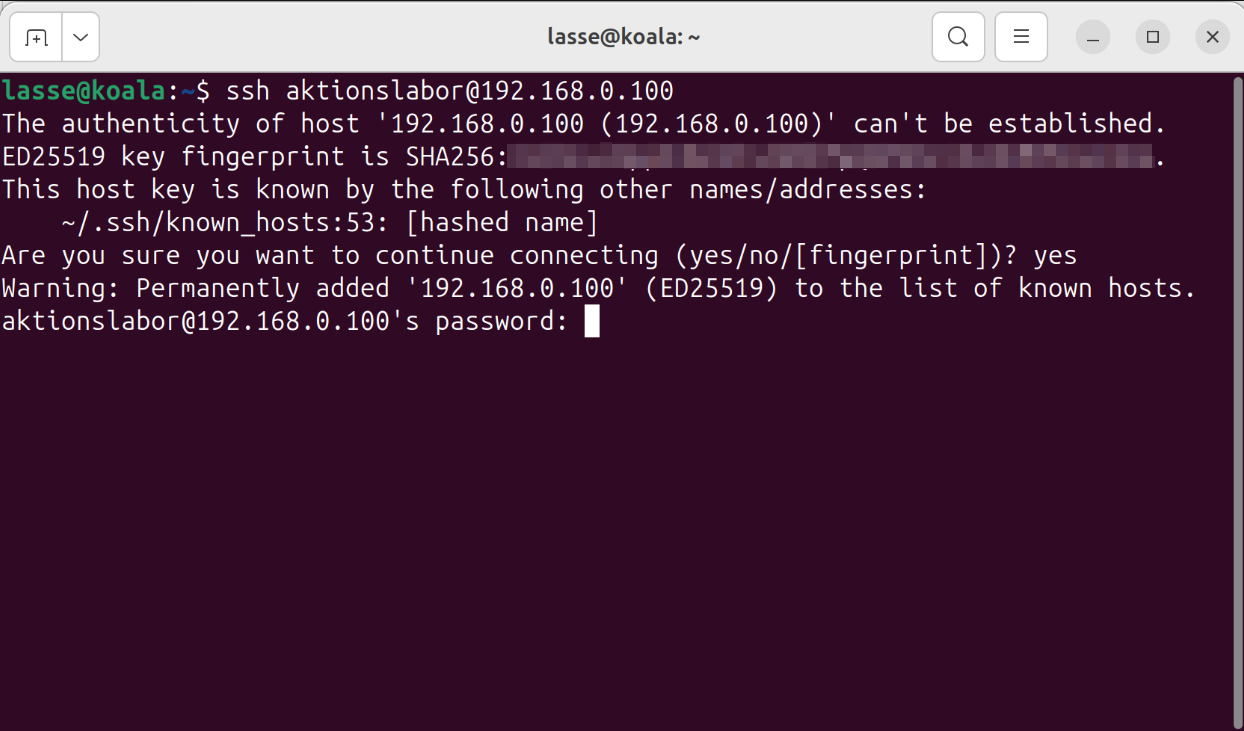
Task: Expand the new tab profile dropdown arrow
Action: tap(80, 38)
